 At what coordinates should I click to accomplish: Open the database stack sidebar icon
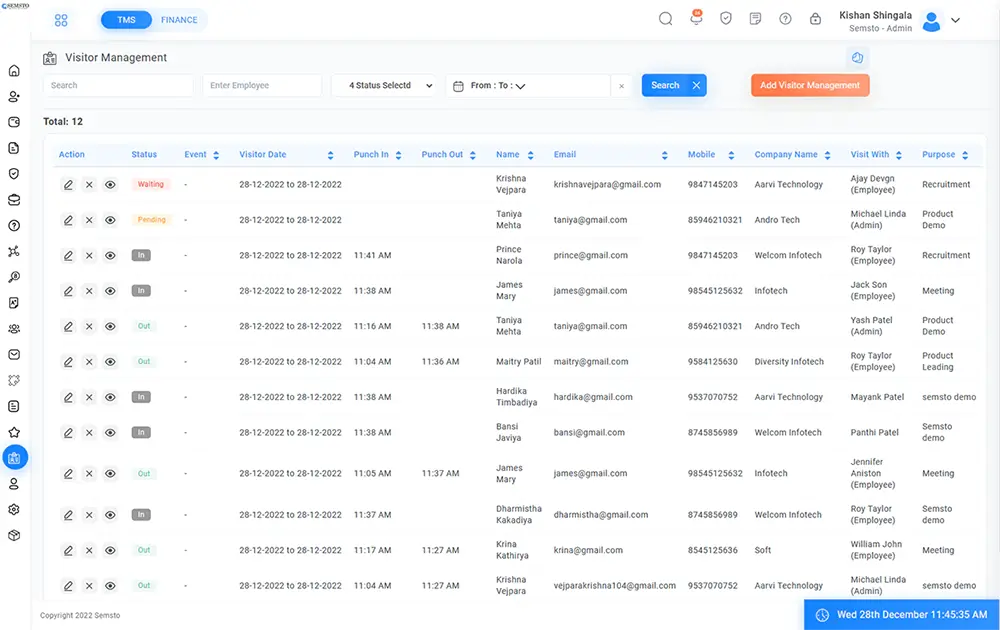point(14,200)
